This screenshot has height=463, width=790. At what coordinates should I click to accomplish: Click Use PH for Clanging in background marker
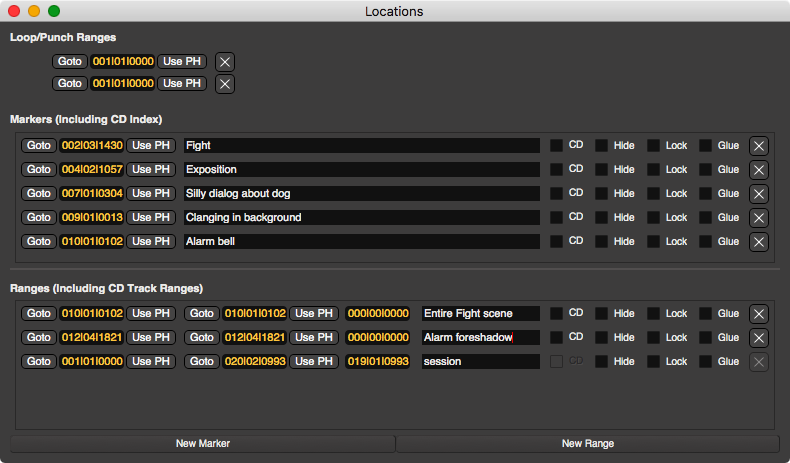click(152, 218)
